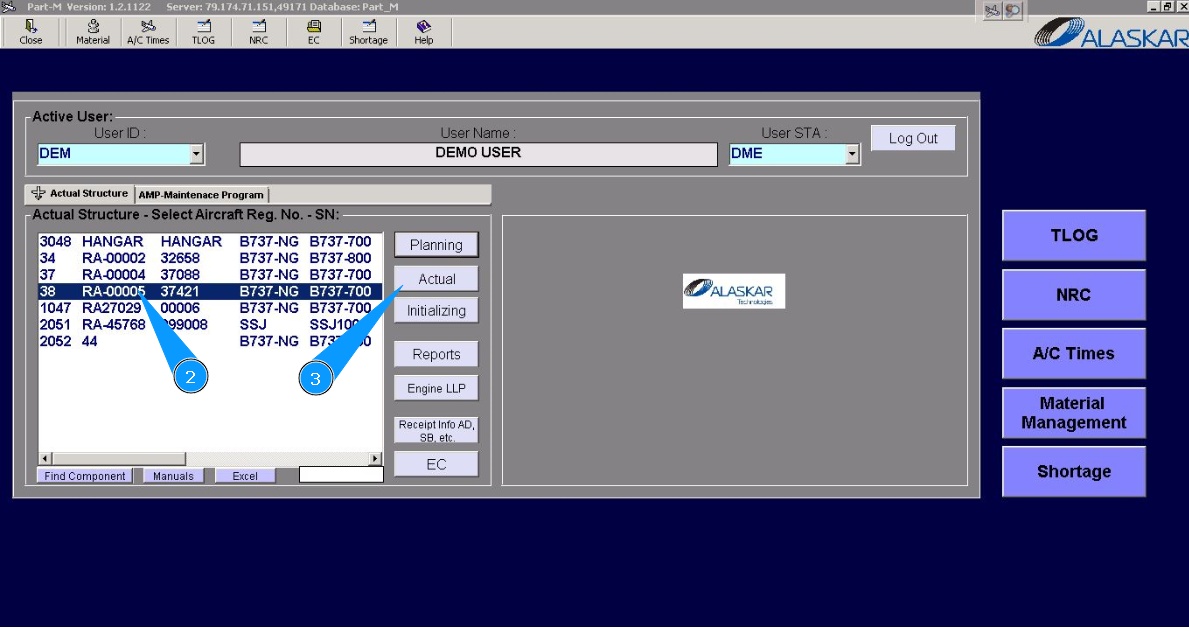Select aircraft row RA-45768
1189x633 pixels.
pyautogui.click(x=210, y=324)
